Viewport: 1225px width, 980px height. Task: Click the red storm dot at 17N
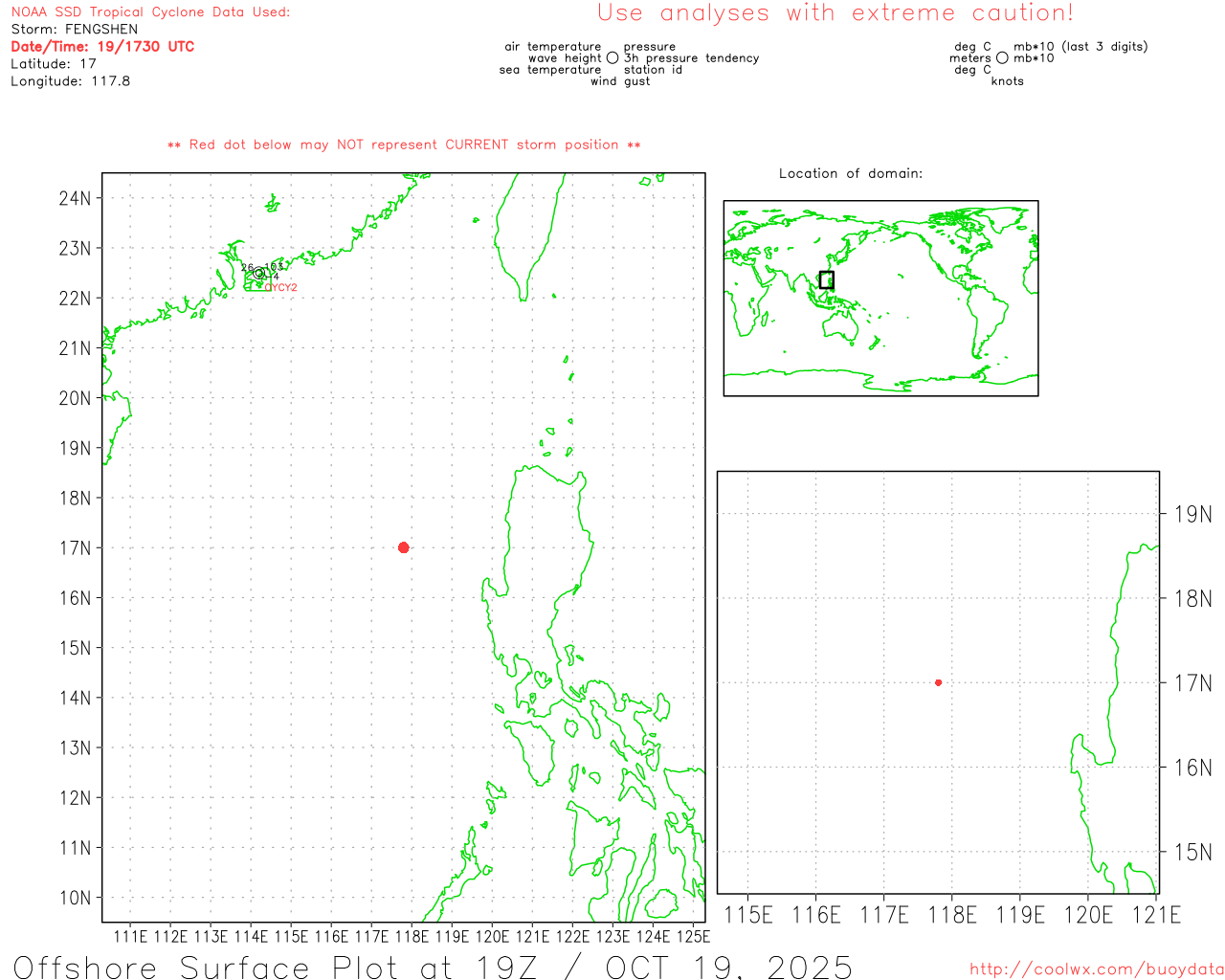(x=403, y=547)
